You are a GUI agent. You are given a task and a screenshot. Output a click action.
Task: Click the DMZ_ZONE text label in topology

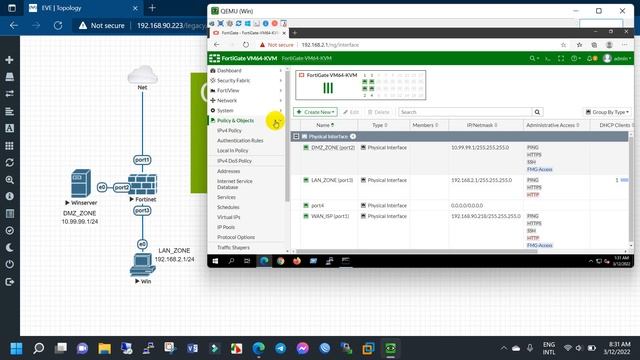80,213
